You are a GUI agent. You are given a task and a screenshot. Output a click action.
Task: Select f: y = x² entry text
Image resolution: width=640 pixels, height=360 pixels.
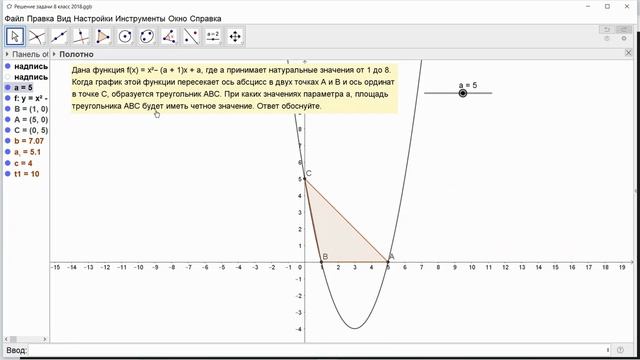tap(31, 98)
